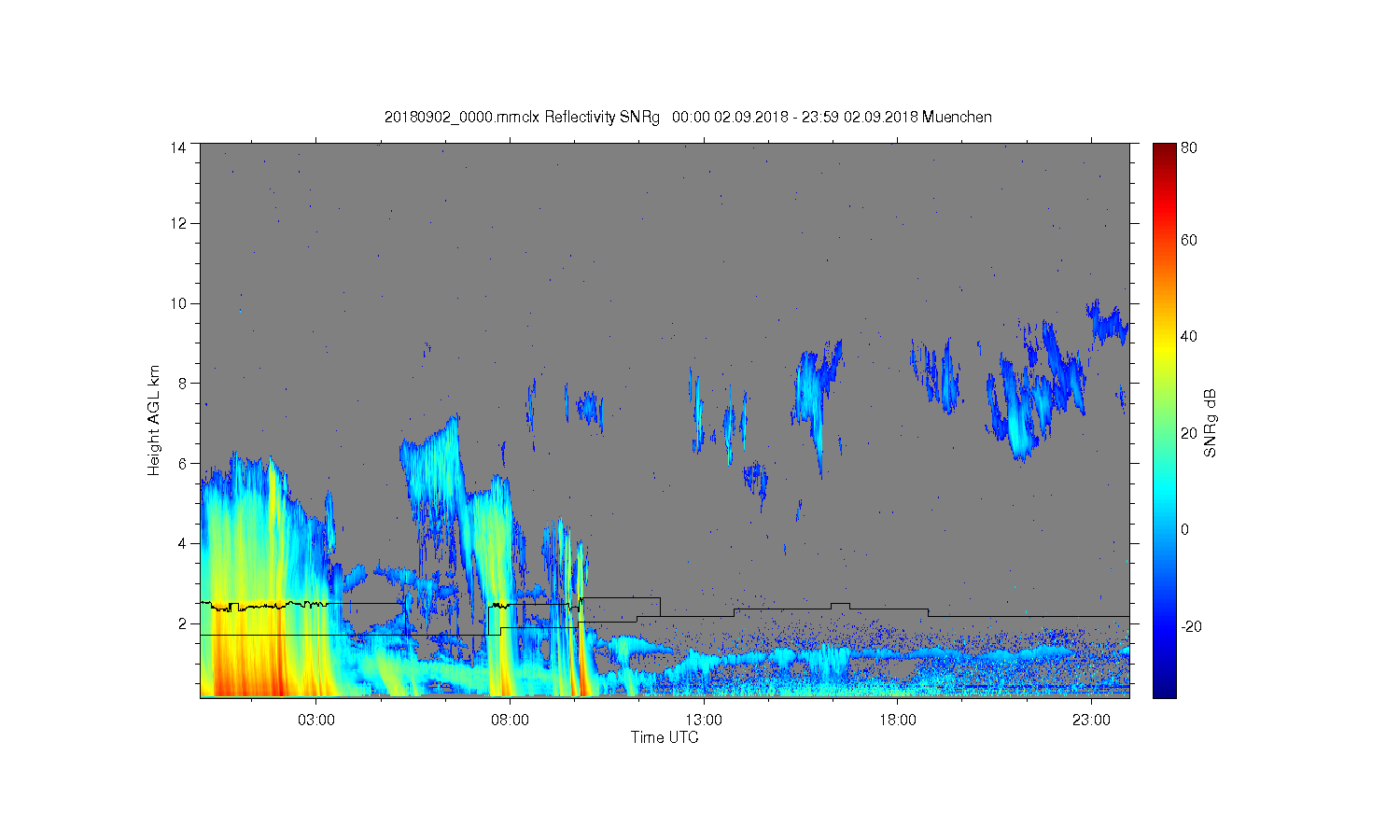Screen dimensions: 1400x840
Task: Click the dark blue bottom of colorbar
Action: pos(1164,691)
